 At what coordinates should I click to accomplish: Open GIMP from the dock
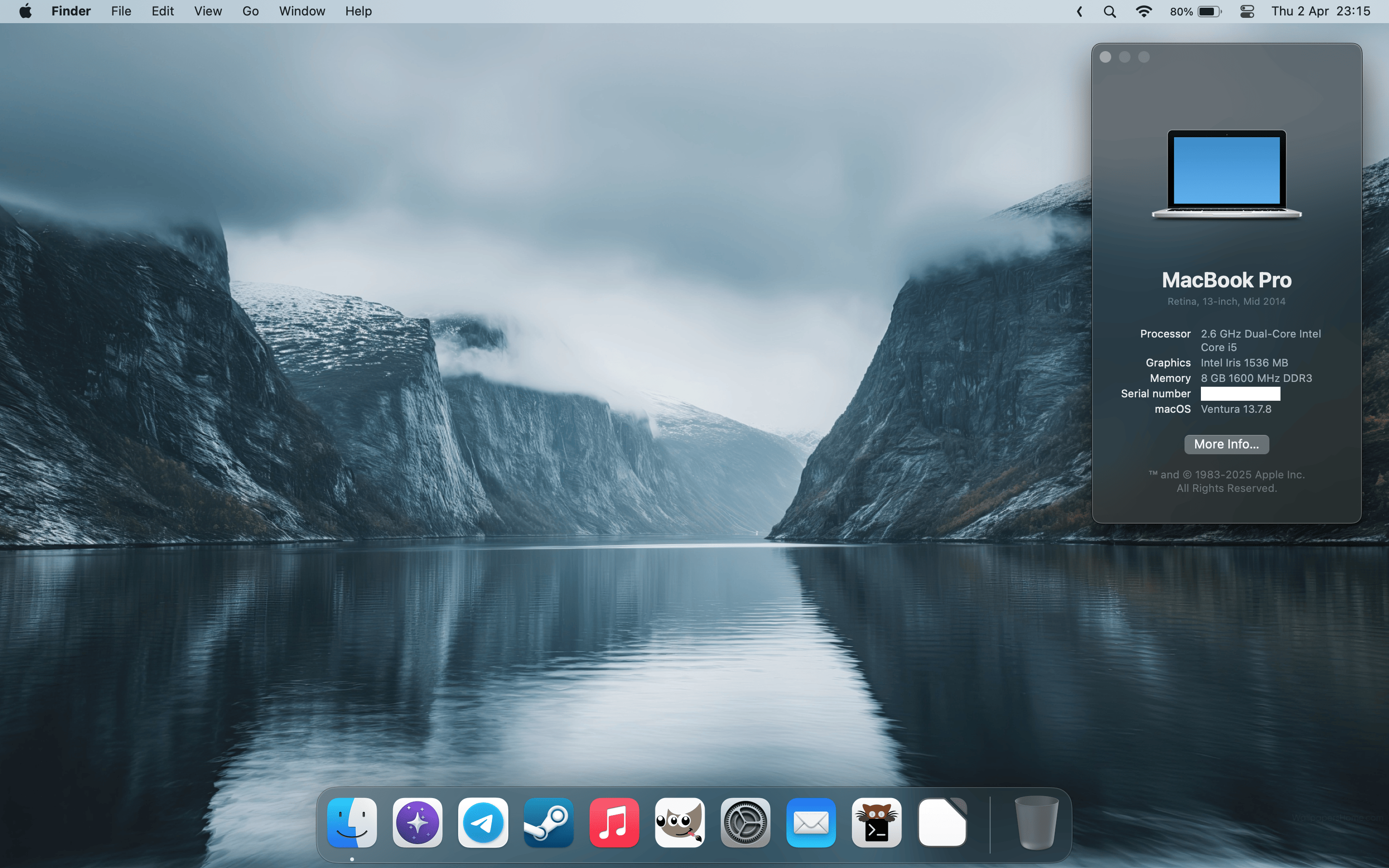[x=680, y=822]
